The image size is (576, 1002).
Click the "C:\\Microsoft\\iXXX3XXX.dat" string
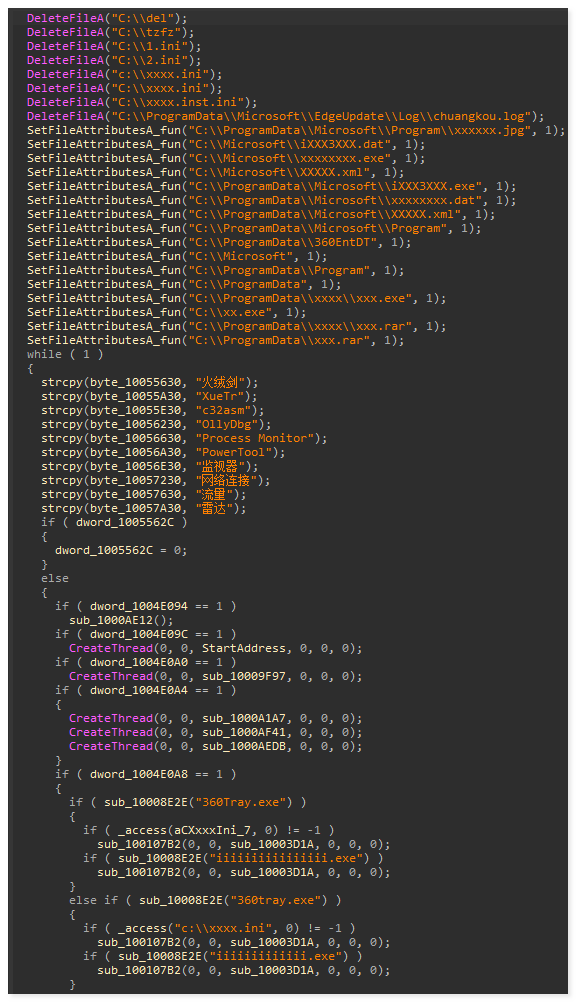click(293, 144)
